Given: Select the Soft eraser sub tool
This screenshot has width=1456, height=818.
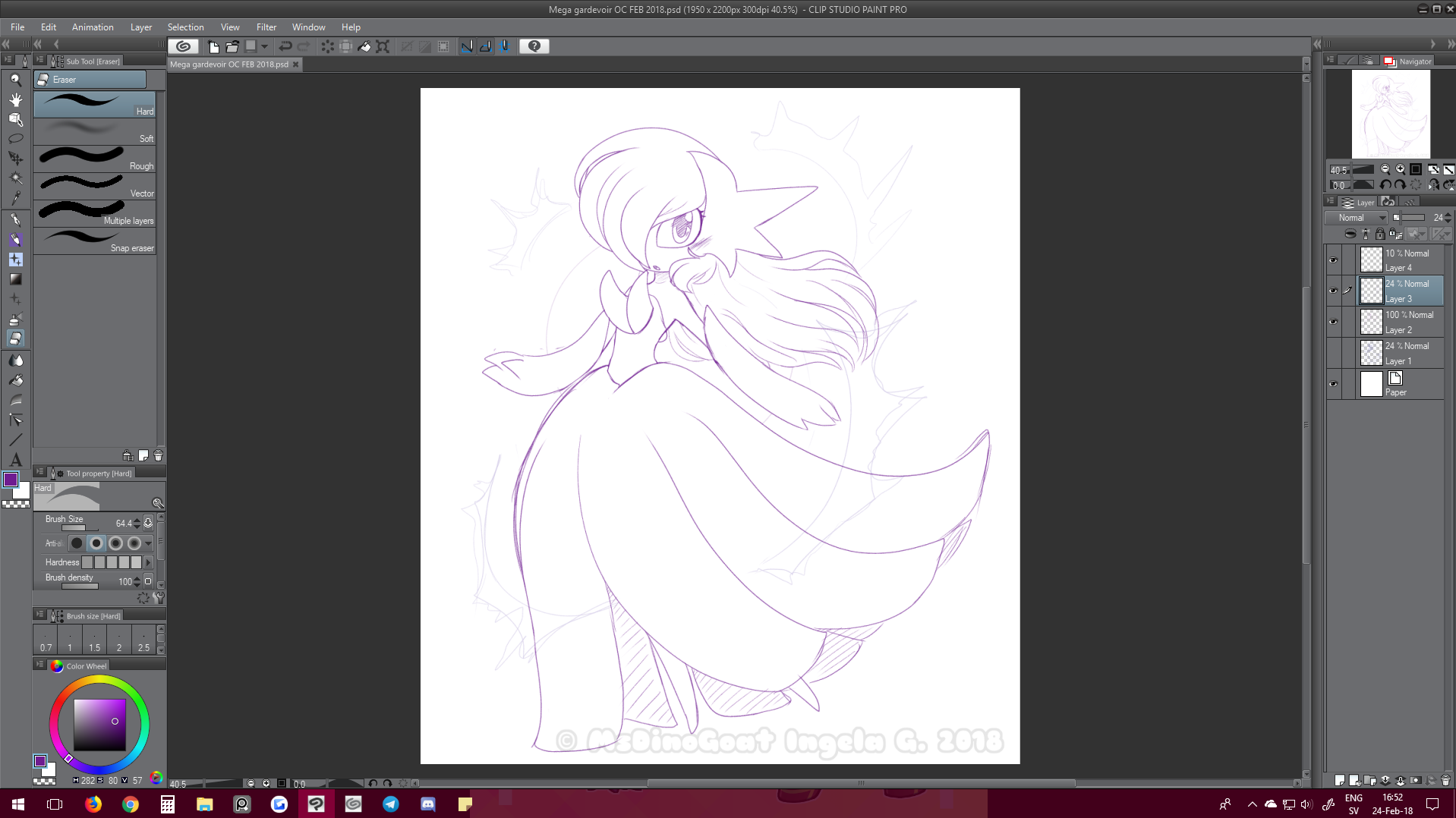Looking at the screenshot, I should pyautogui.click(x=95, y=132).
